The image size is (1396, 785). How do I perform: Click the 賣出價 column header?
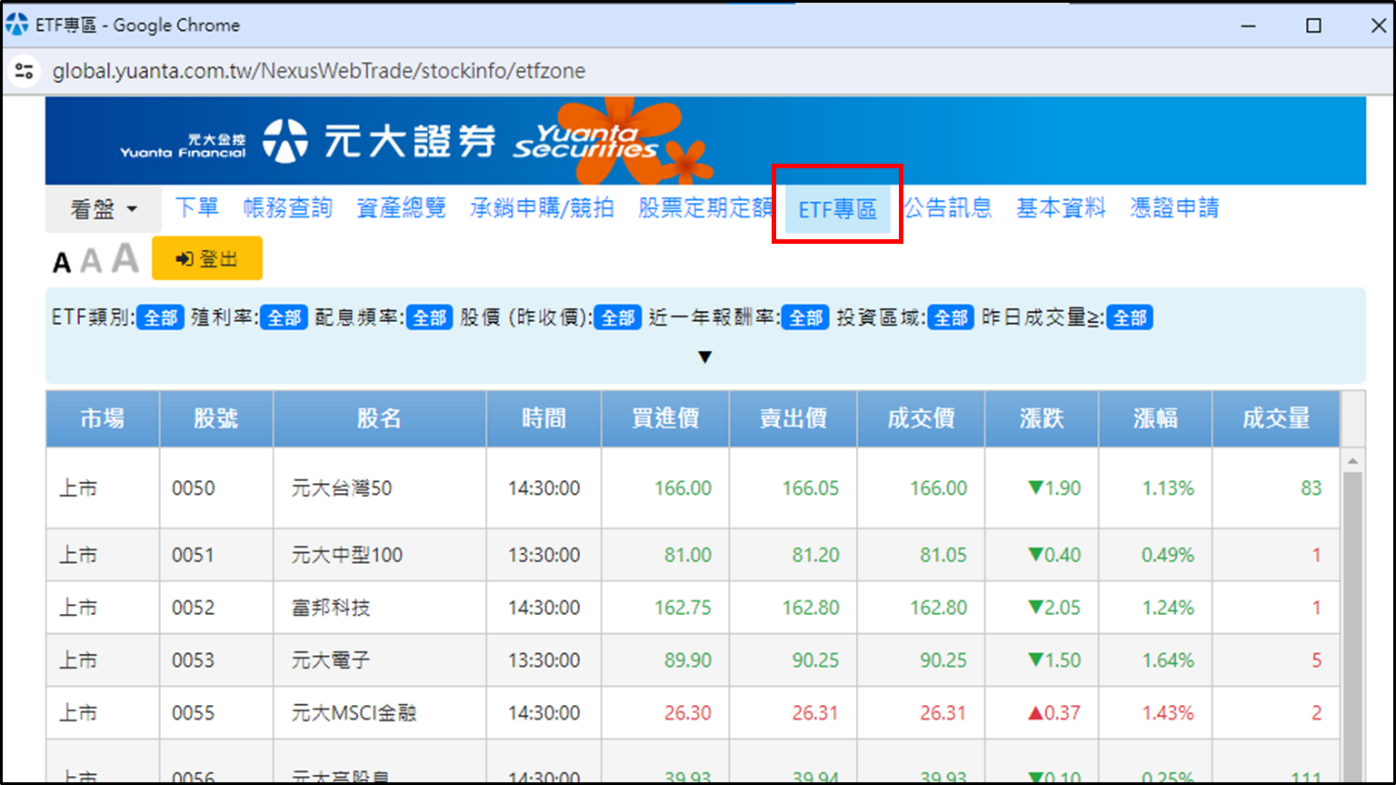(793, 419)
